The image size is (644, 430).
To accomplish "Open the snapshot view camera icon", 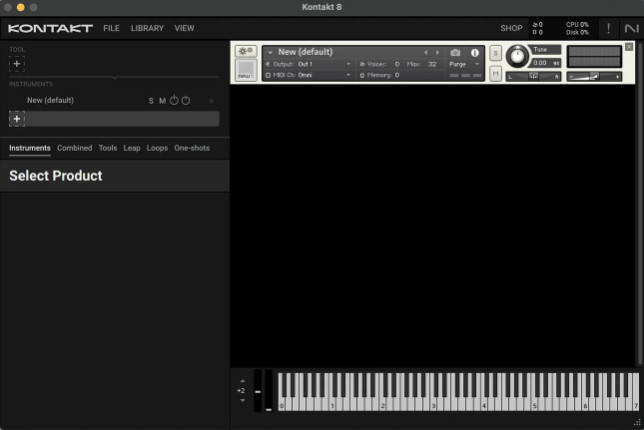I will click(455, 53).
